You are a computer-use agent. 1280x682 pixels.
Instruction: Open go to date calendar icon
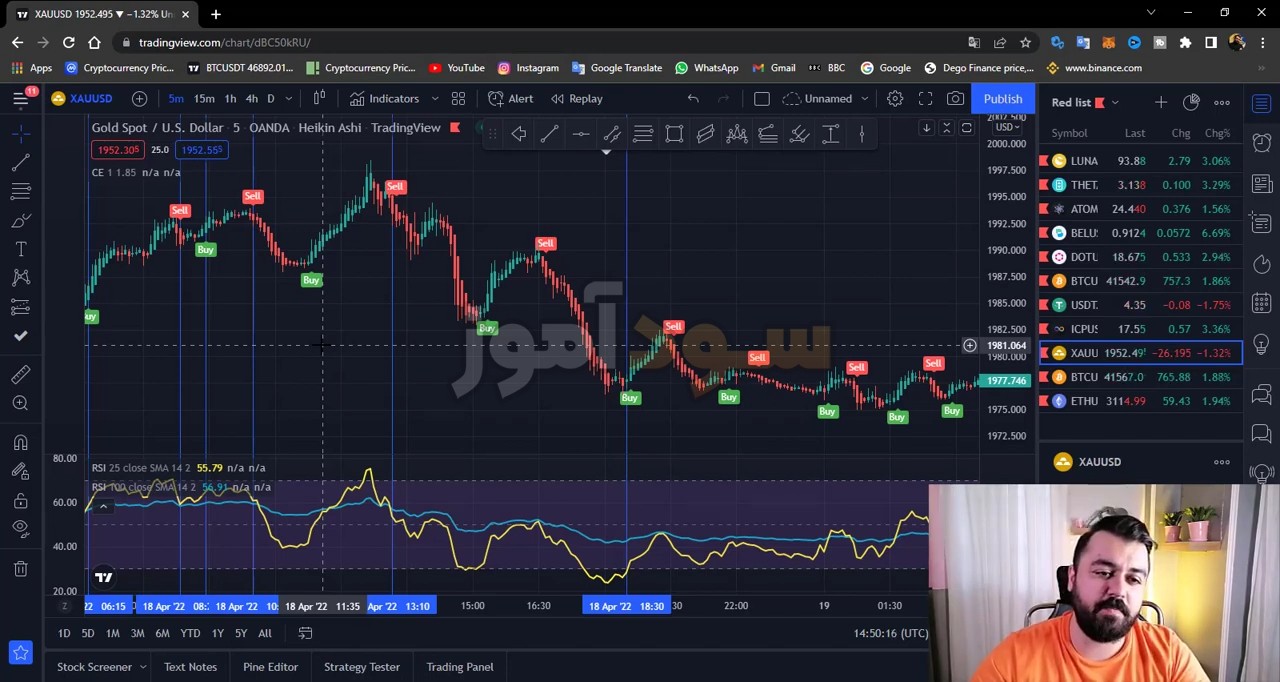click(305, 633)
